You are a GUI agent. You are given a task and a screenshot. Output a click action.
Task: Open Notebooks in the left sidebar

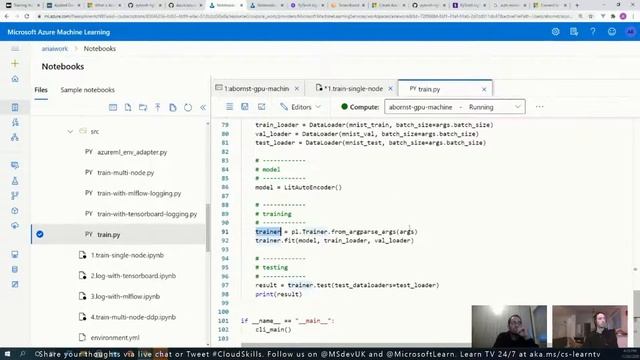point(15,107)
